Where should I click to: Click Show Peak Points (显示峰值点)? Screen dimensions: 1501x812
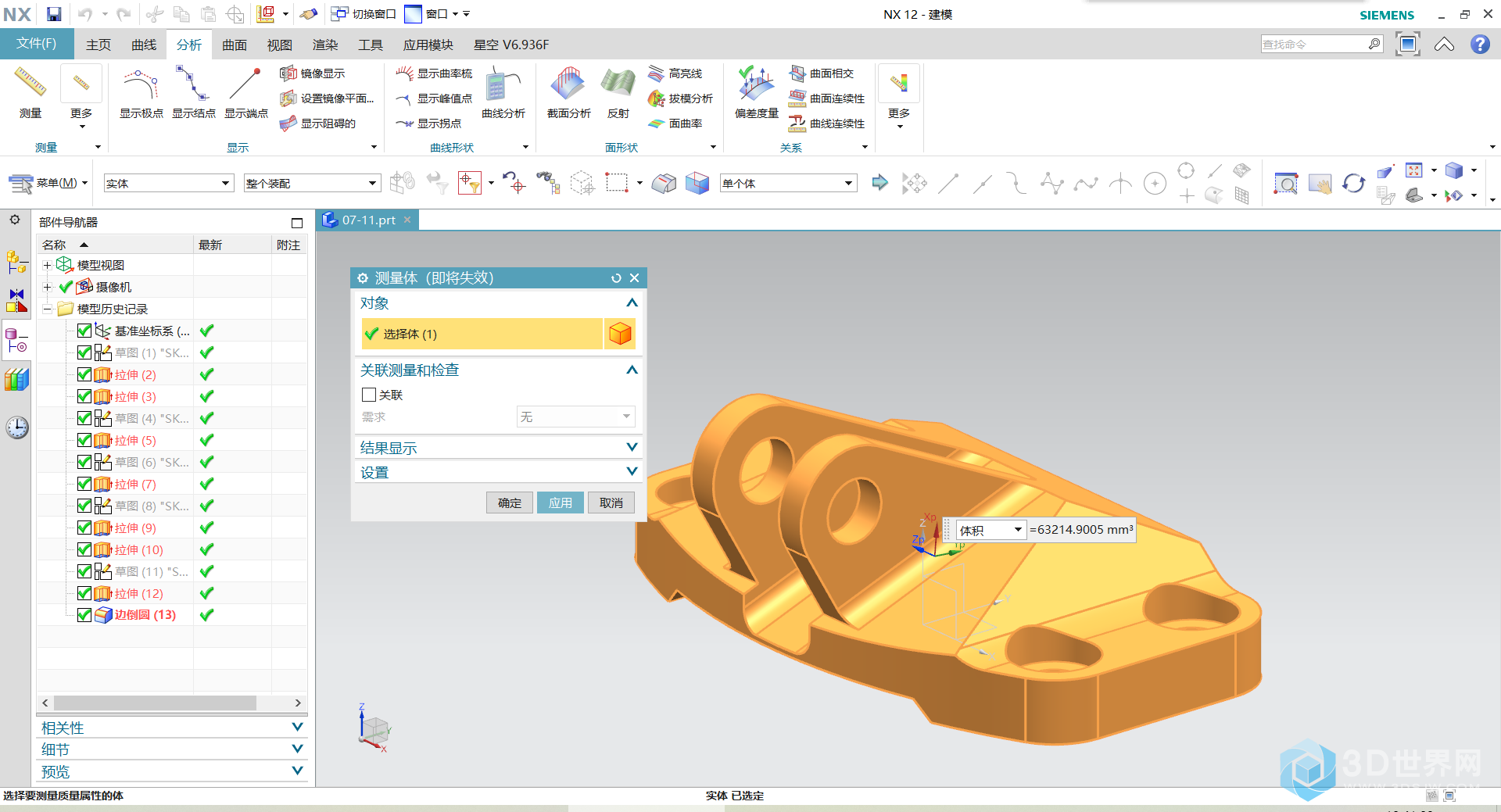pos(434,98)
